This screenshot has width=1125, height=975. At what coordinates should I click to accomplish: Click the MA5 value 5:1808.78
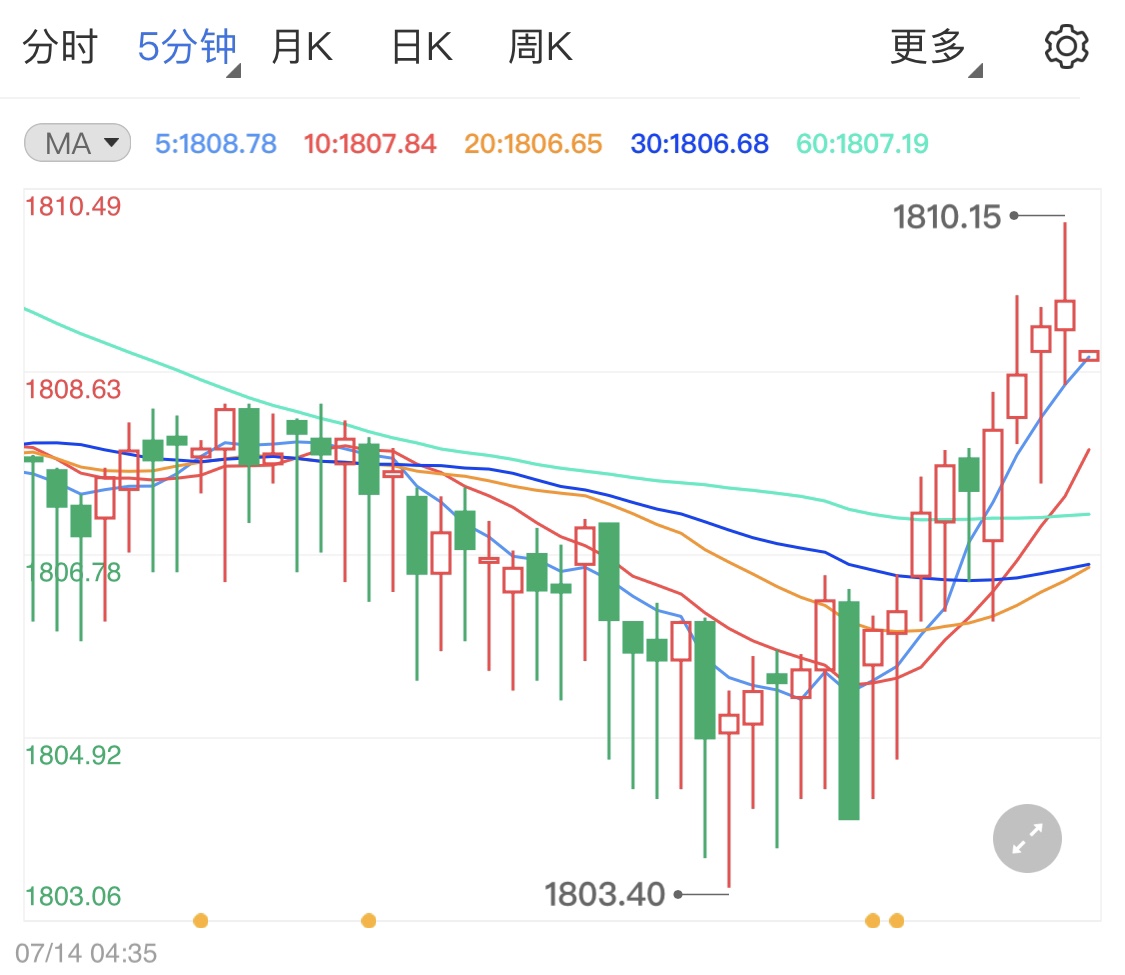(216, 143)
